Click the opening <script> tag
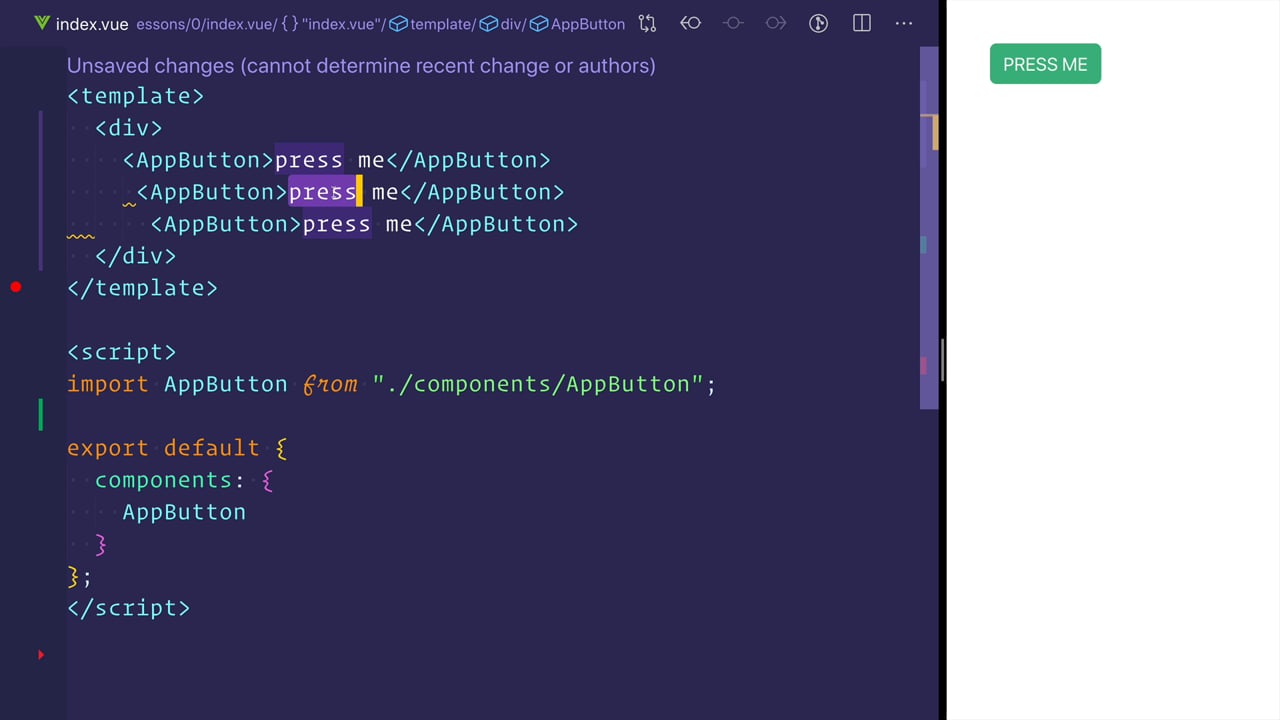 121,352
